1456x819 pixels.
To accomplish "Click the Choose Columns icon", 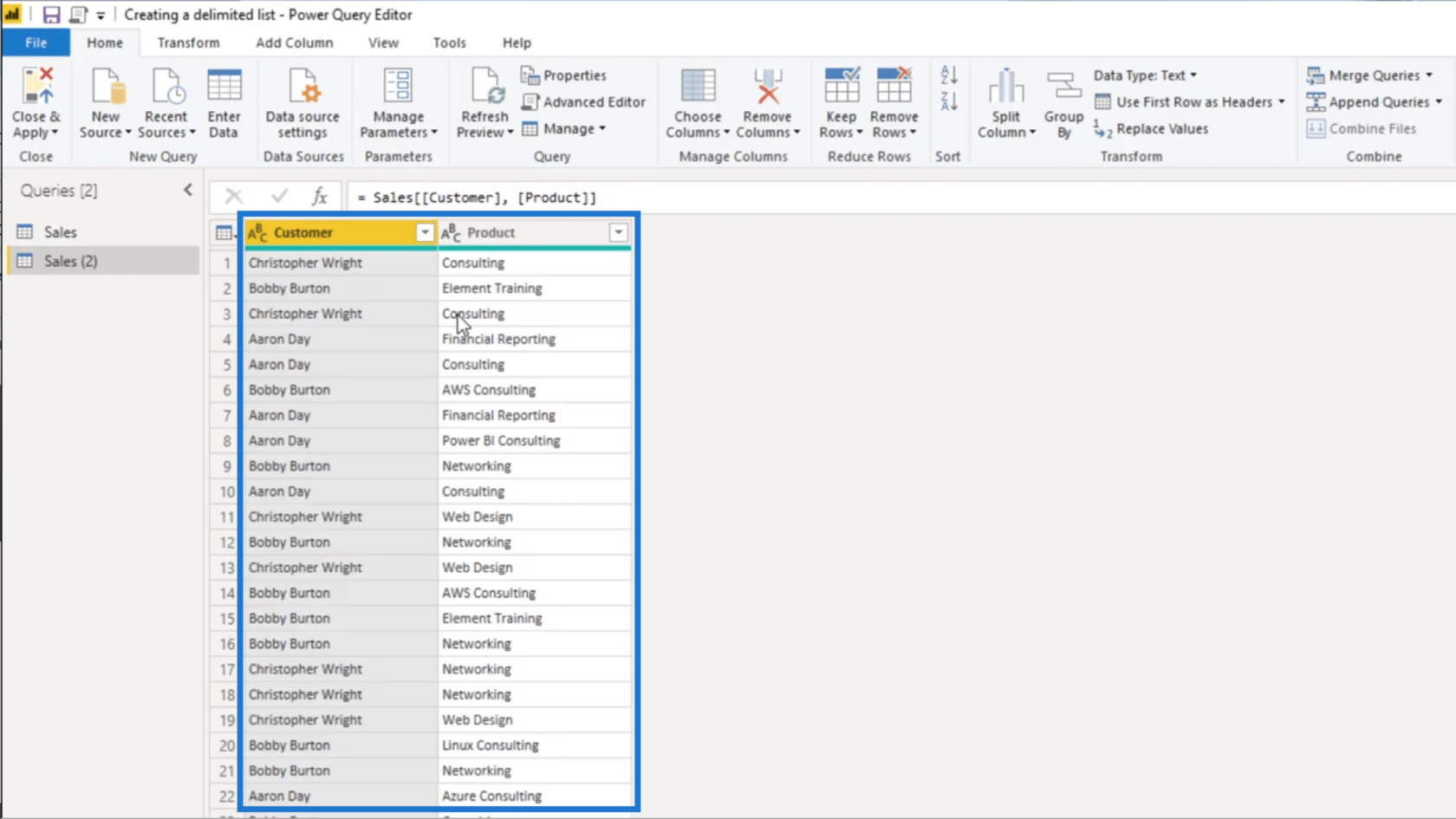I will pyautogui.click(x=698, y=86).
